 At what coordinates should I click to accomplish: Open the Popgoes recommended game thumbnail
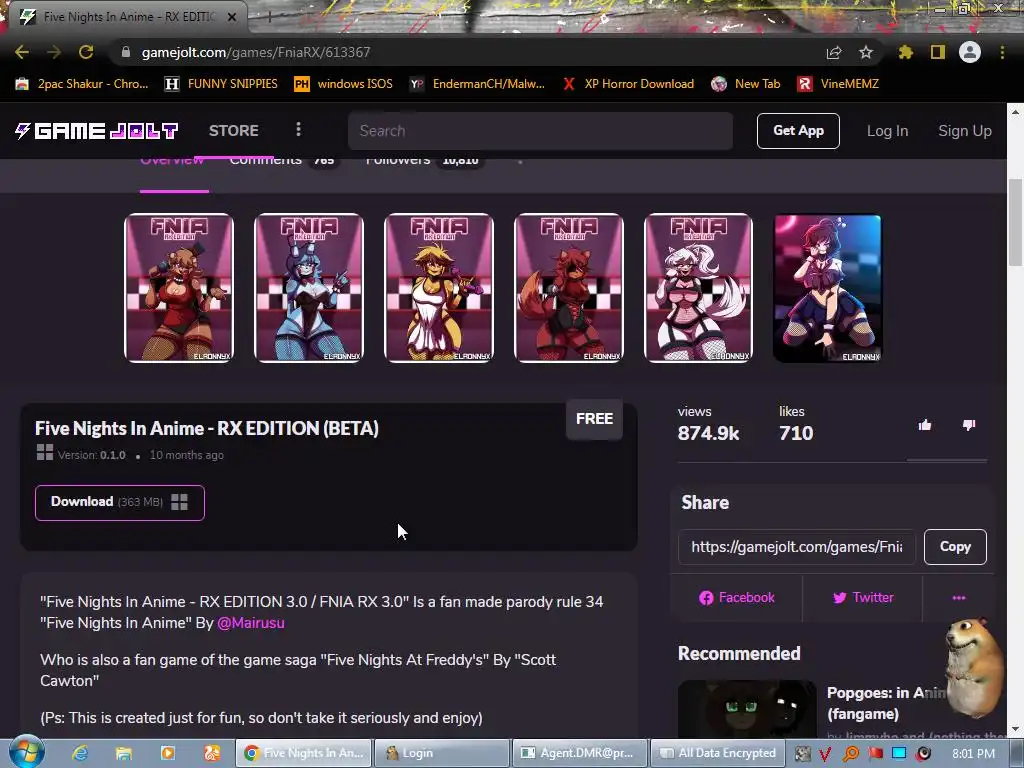point(747,709)
